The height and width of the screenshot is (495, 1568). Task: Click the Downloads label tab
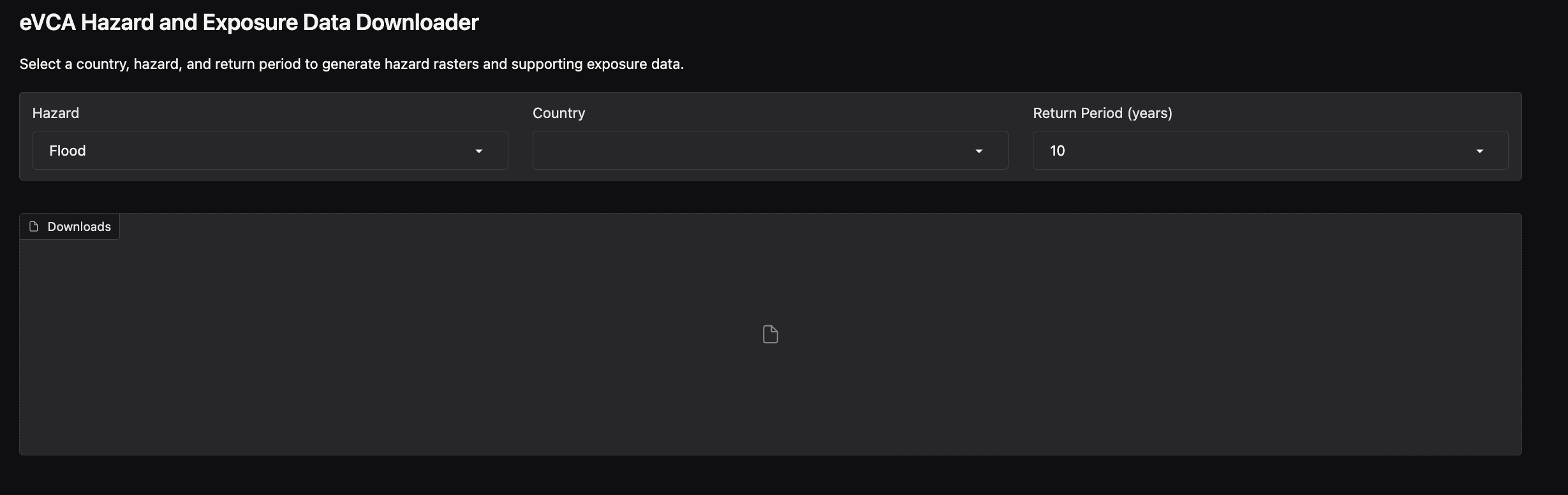pos(70,226)
